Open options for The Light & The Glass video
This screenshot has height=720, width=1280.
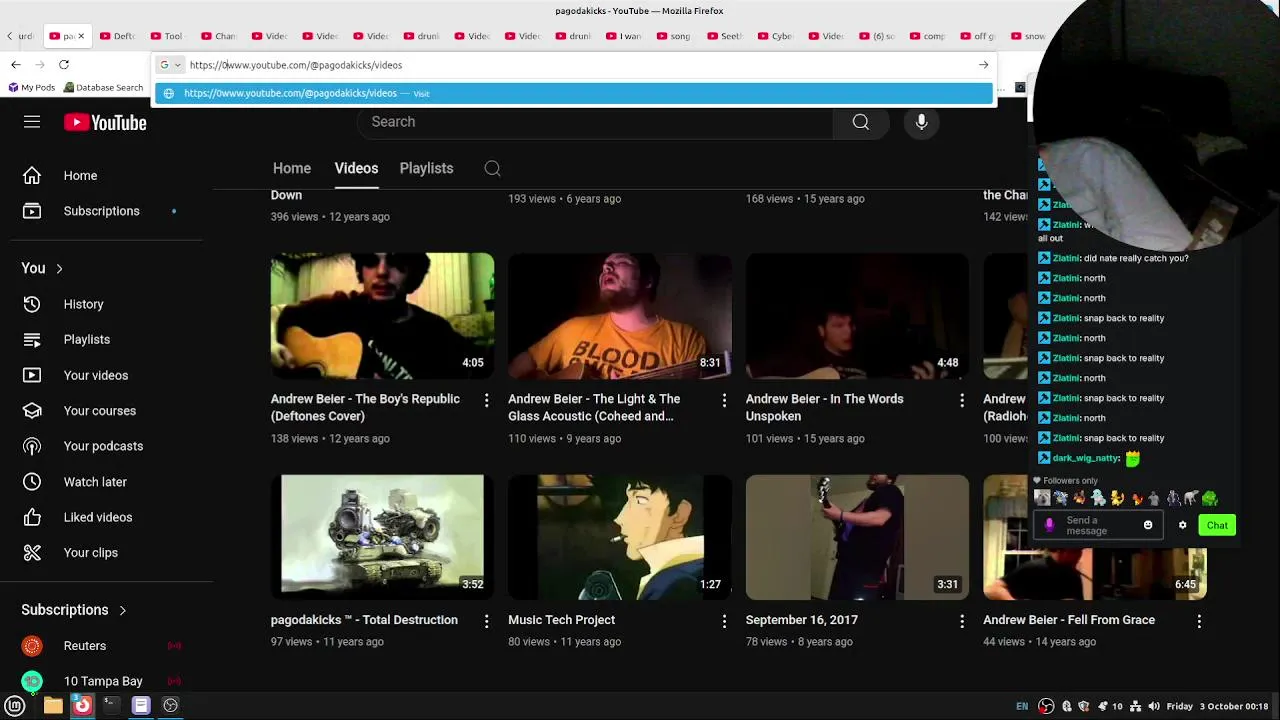(724, 400)
